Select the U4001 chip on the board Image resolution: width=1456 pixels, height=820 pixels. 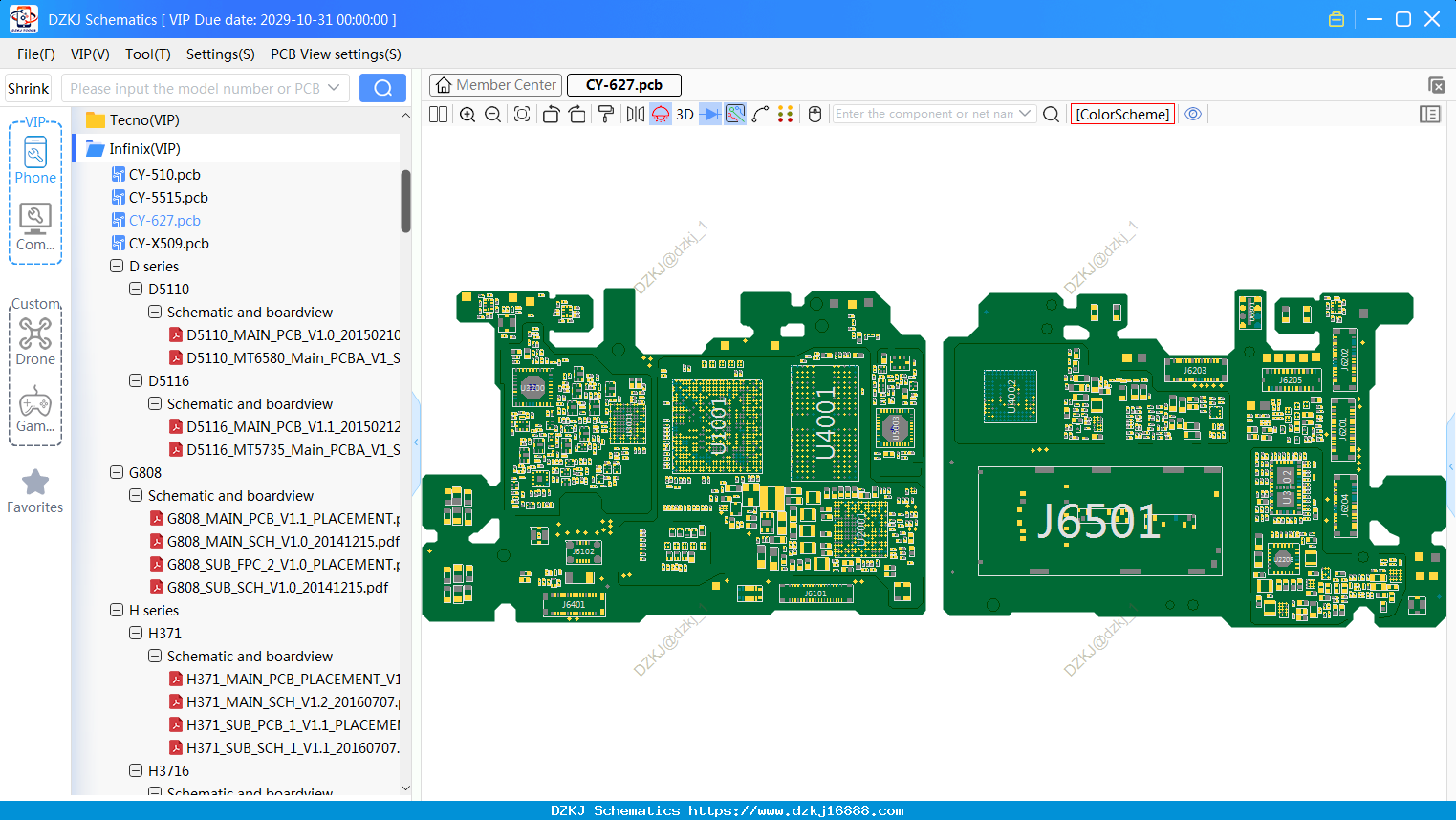point(825,423)
